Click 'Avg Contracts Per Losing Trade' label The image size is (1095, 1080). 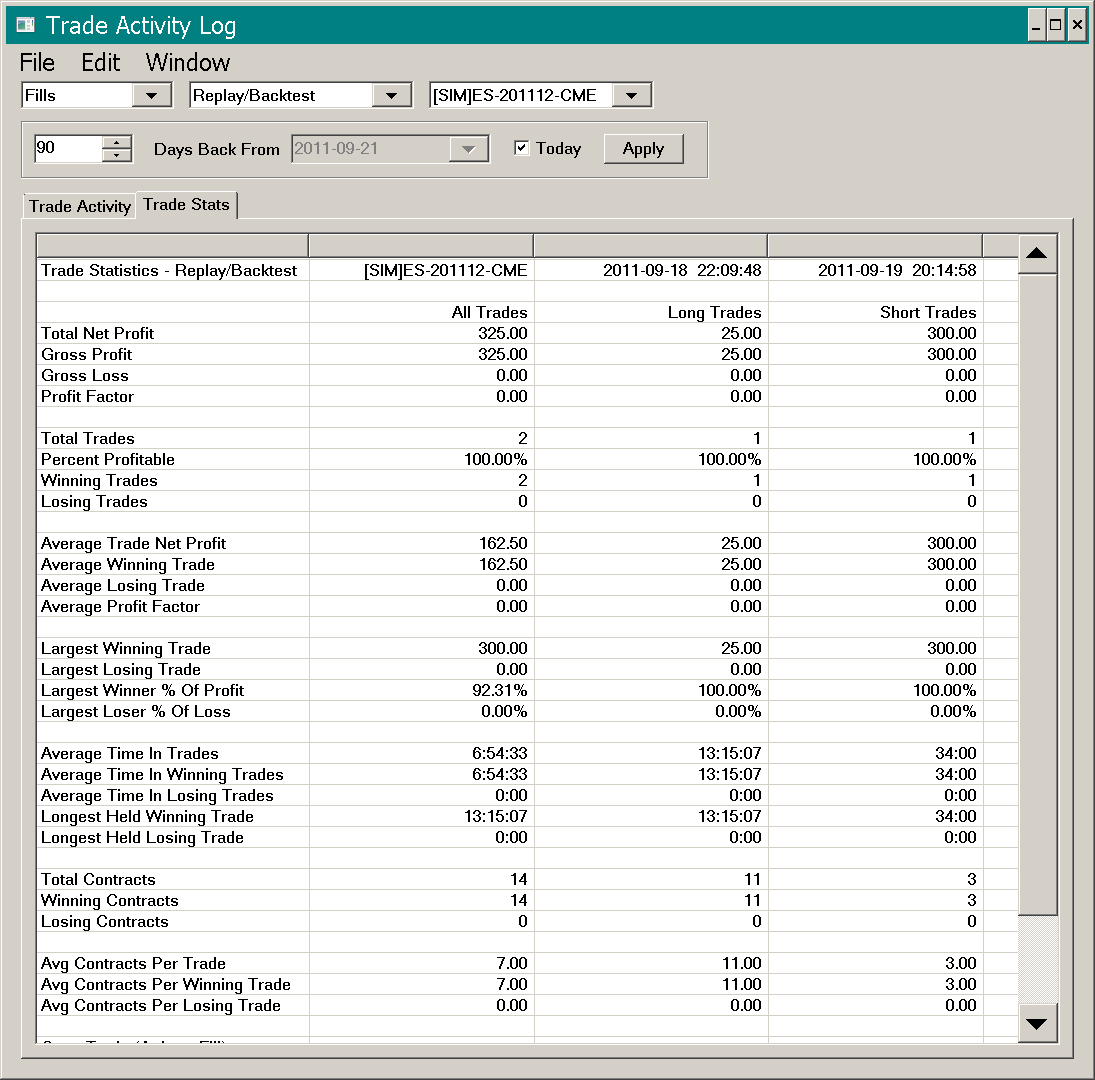161,1005
